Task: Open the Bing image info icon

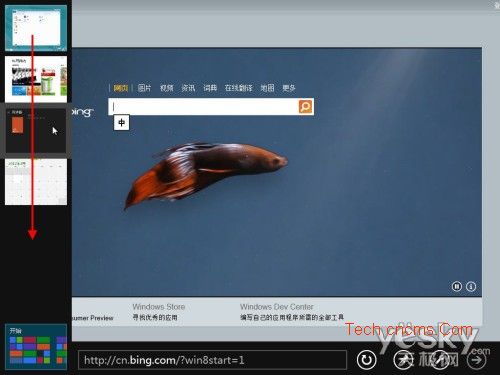Action: point(471,286)
